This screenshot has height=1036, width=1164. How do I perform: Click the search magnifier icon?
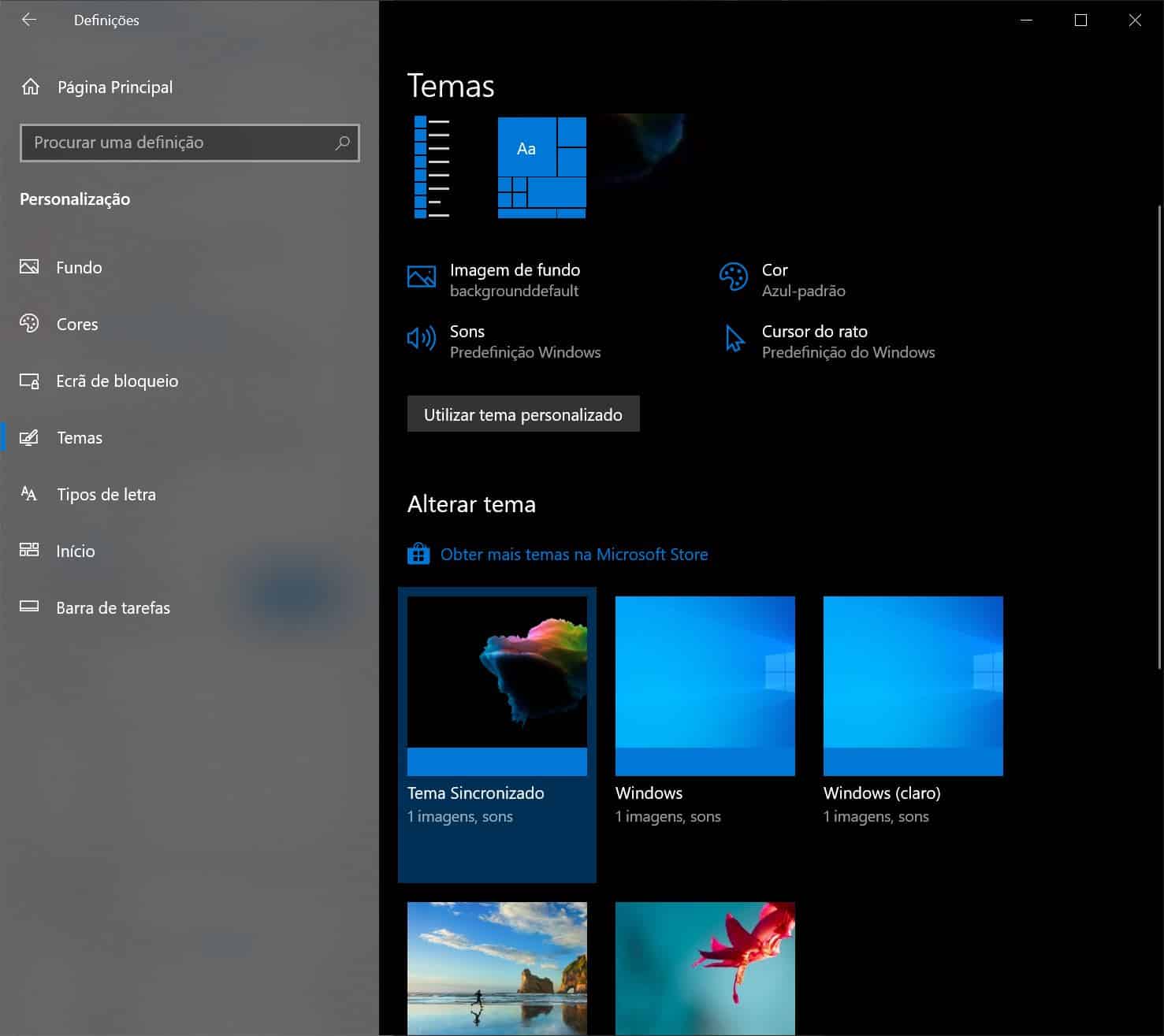coord(342,143)
